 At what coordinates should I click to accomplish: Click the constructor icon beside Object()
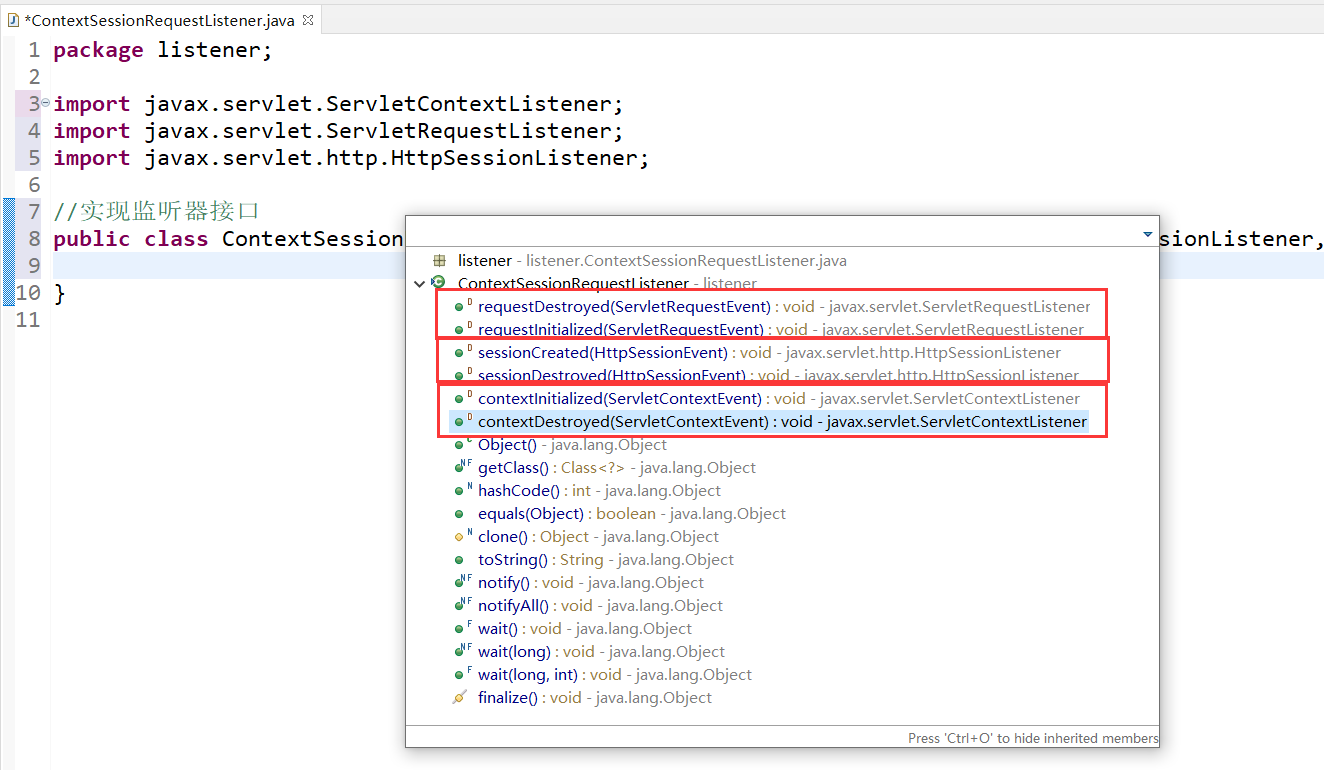(x=459, y=444)
